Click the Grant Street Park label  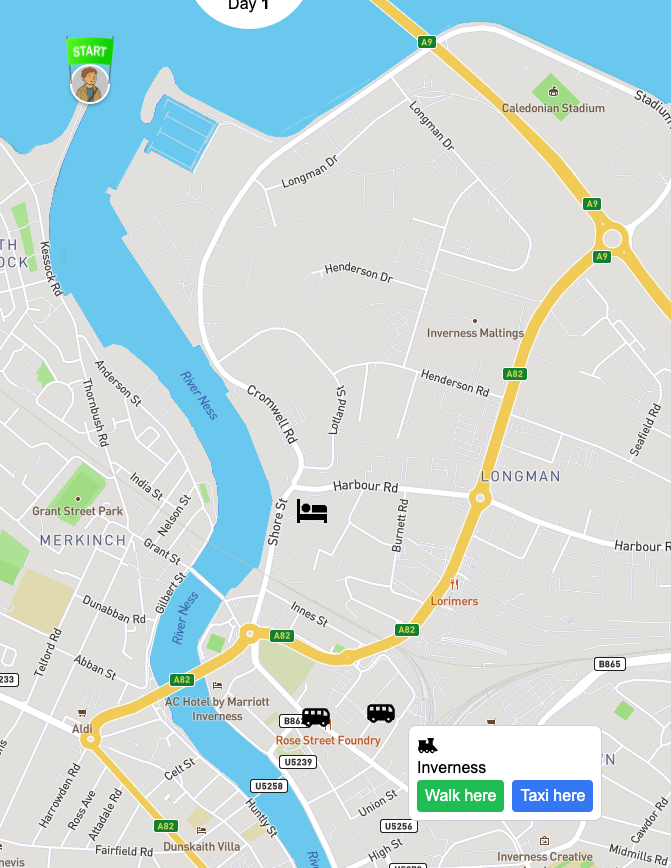tap(78, 511)
